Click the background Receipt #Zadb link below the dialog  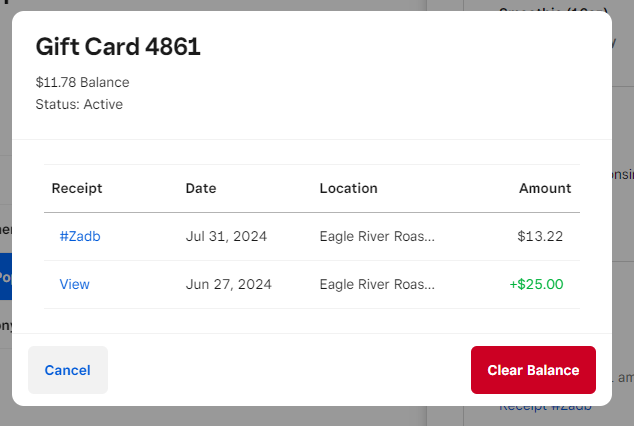(545, 407)
